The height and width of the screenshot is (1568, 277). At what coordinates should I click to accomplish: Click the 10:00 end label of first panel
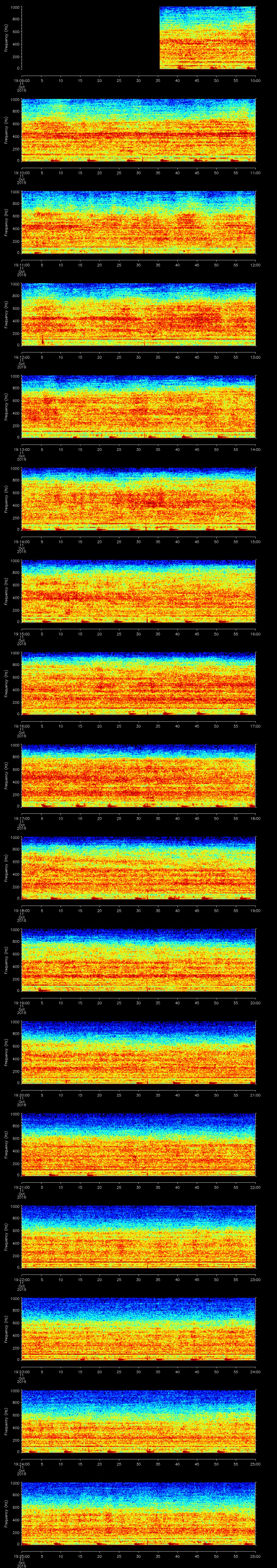tap(255, 80)
